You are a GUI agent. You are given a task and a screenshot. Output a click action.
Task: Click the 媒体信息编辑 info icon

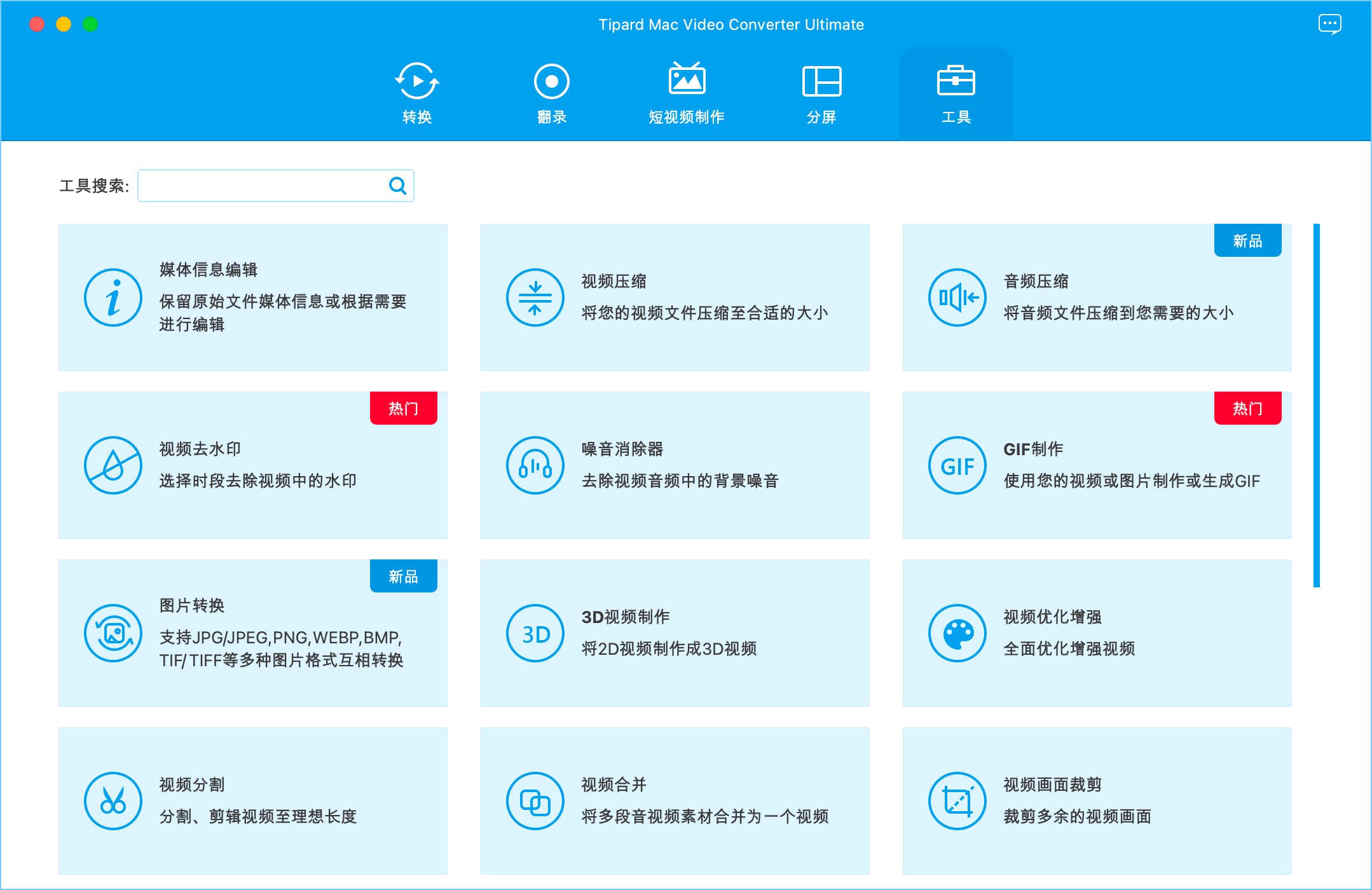point(113,298)
